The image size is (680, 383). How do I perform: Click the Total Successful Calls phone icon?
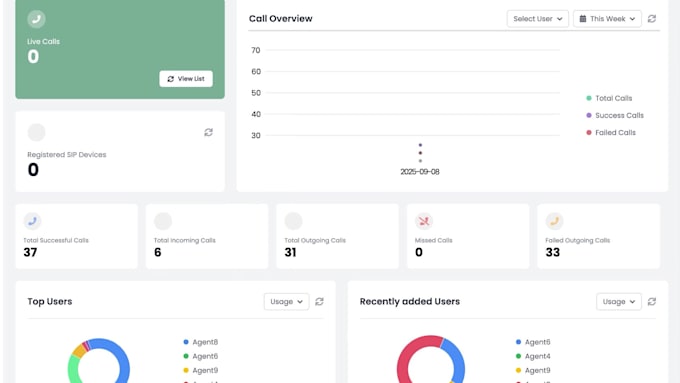33,221
